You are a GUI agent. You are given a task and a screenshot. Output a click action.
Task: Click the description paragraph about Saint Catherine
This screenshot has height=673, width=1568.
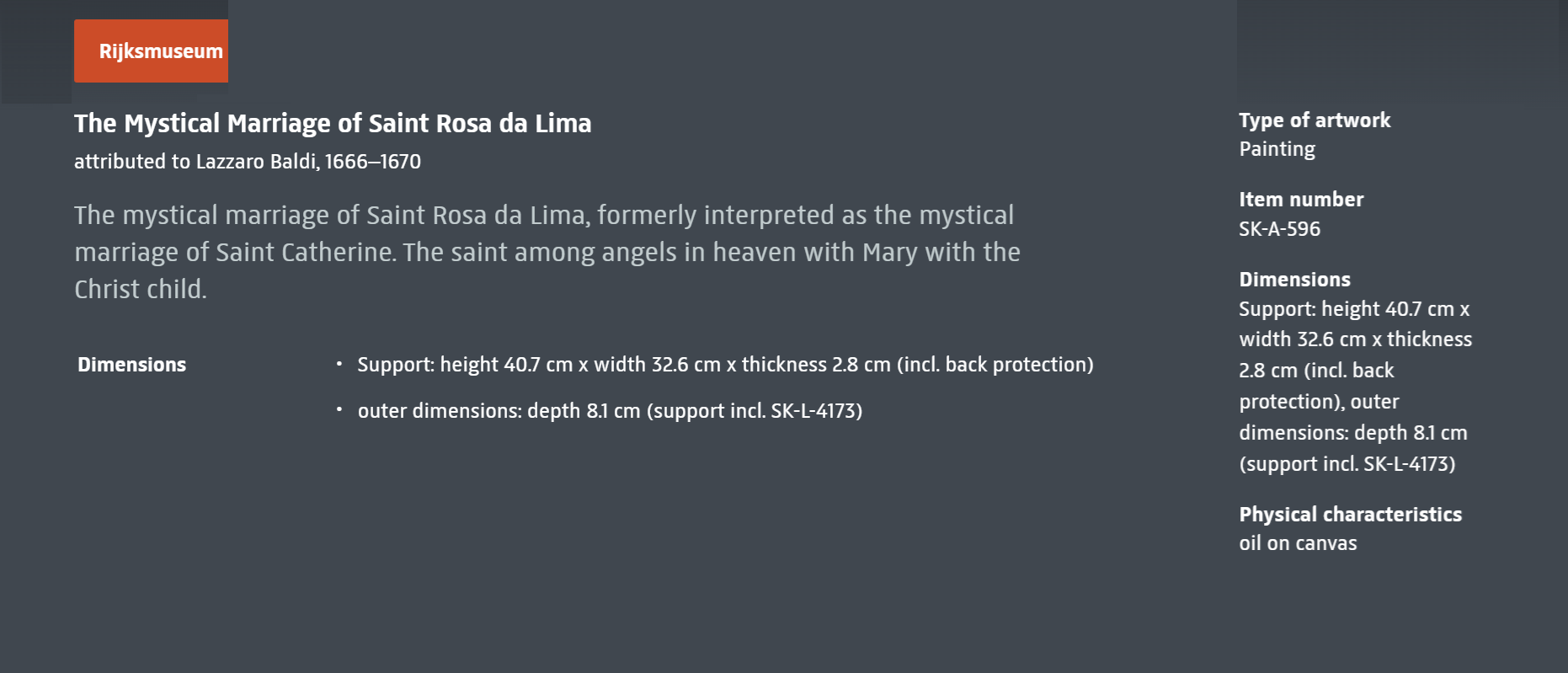[x=547, y=252]
